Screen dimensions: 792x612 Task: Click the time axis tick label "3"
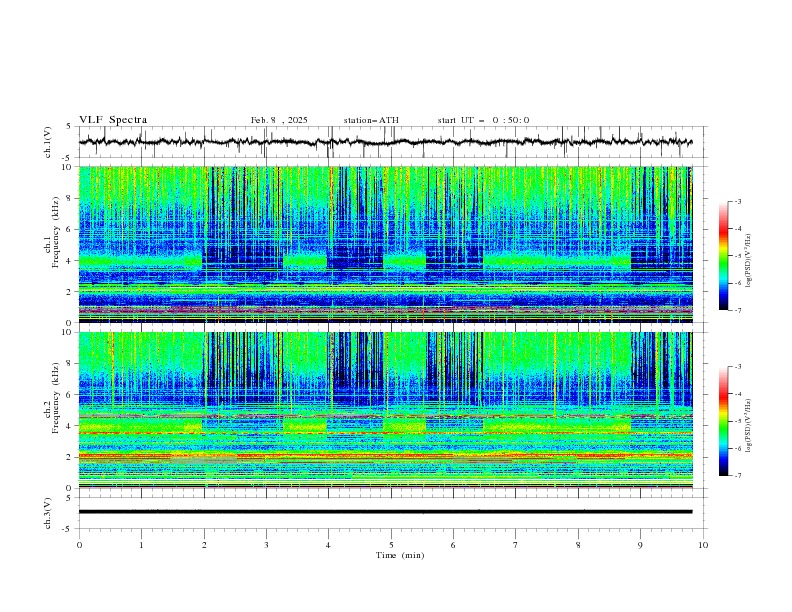pyautogui.click(x=266, y=545)
